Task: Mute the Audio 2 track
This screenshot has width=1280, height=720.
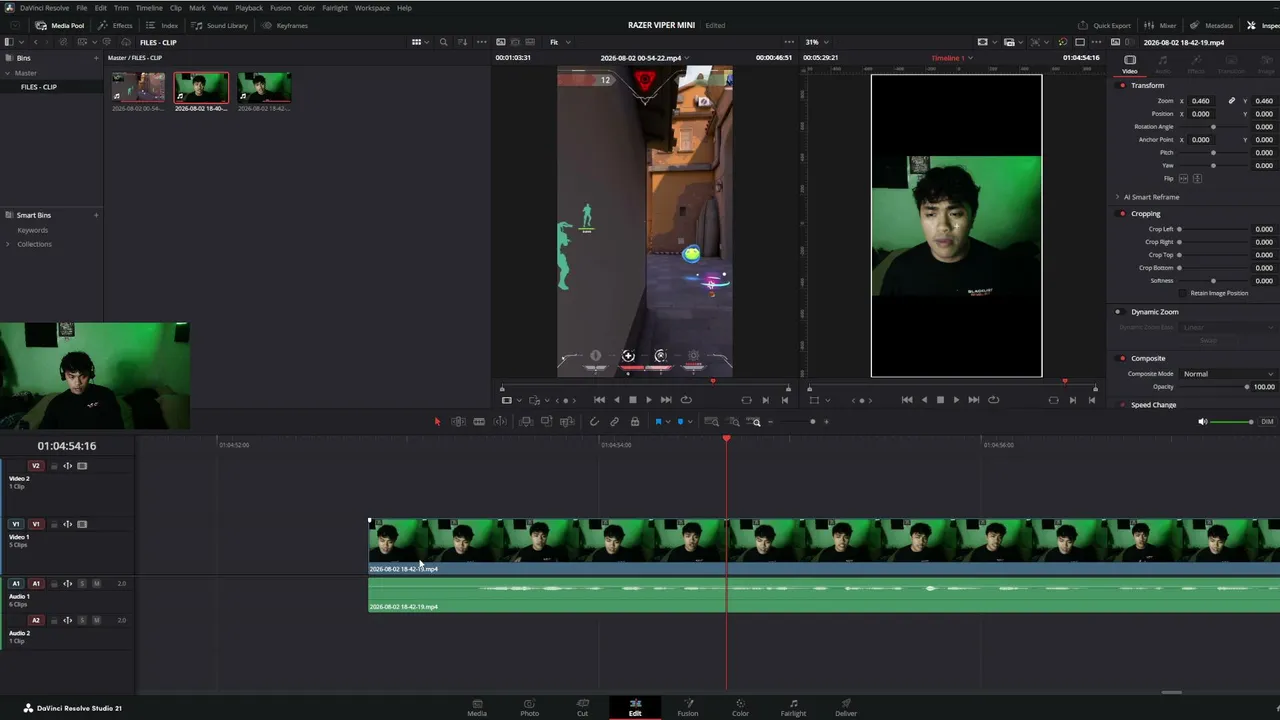Action: coord(97,620)
